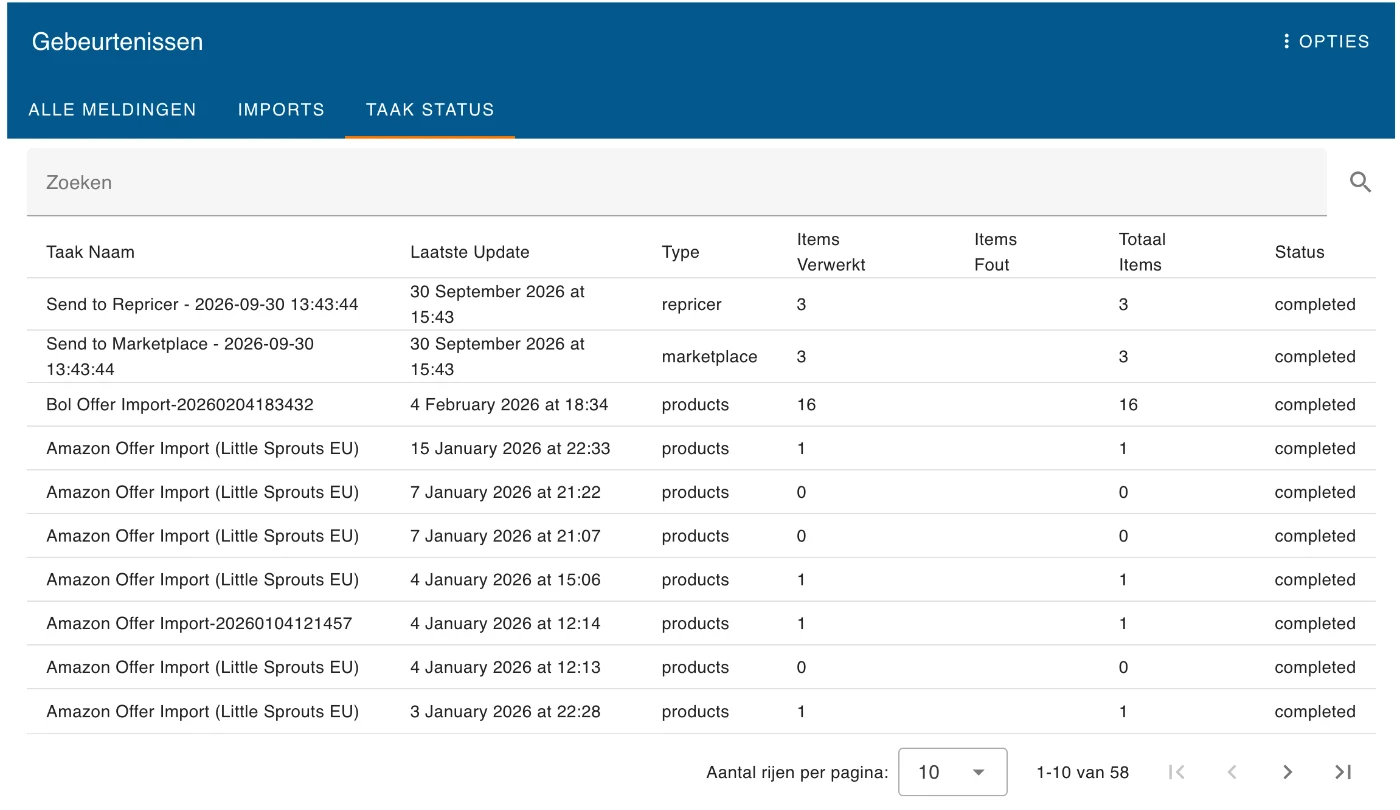
Task: Click the Totaal Items column header
Action: tap(1142, 252)
